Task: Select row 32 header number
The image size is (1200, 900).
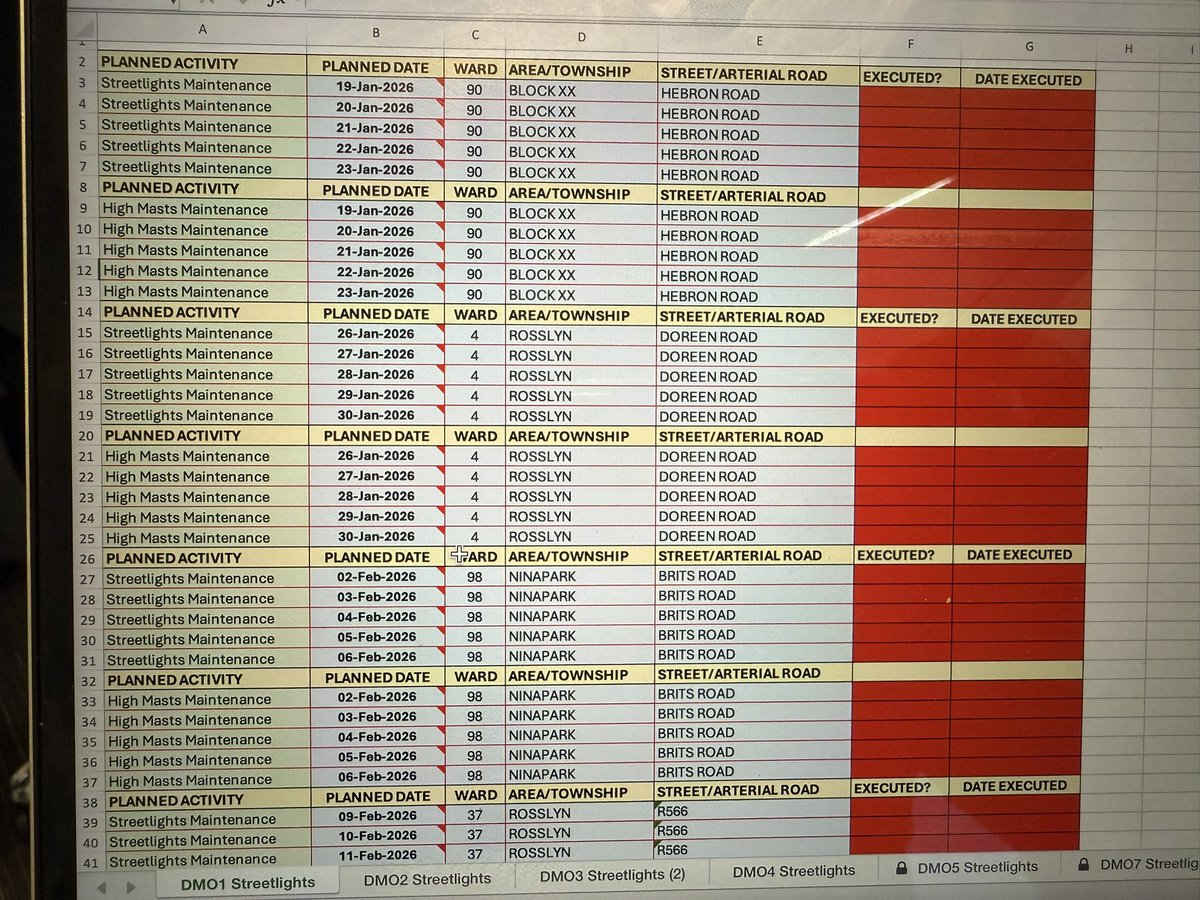Action: point(89,680)
